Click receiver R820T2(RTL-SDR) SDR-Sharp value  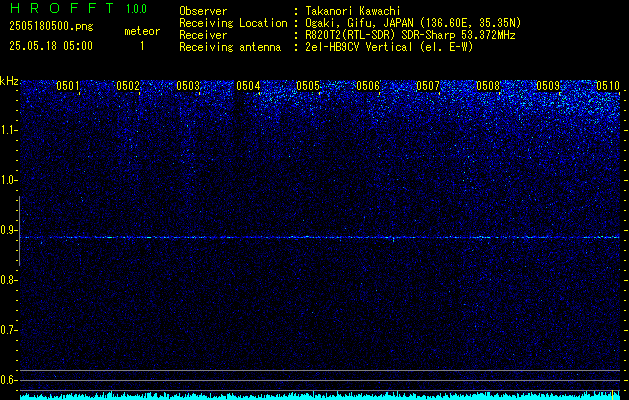coord(410,35)
